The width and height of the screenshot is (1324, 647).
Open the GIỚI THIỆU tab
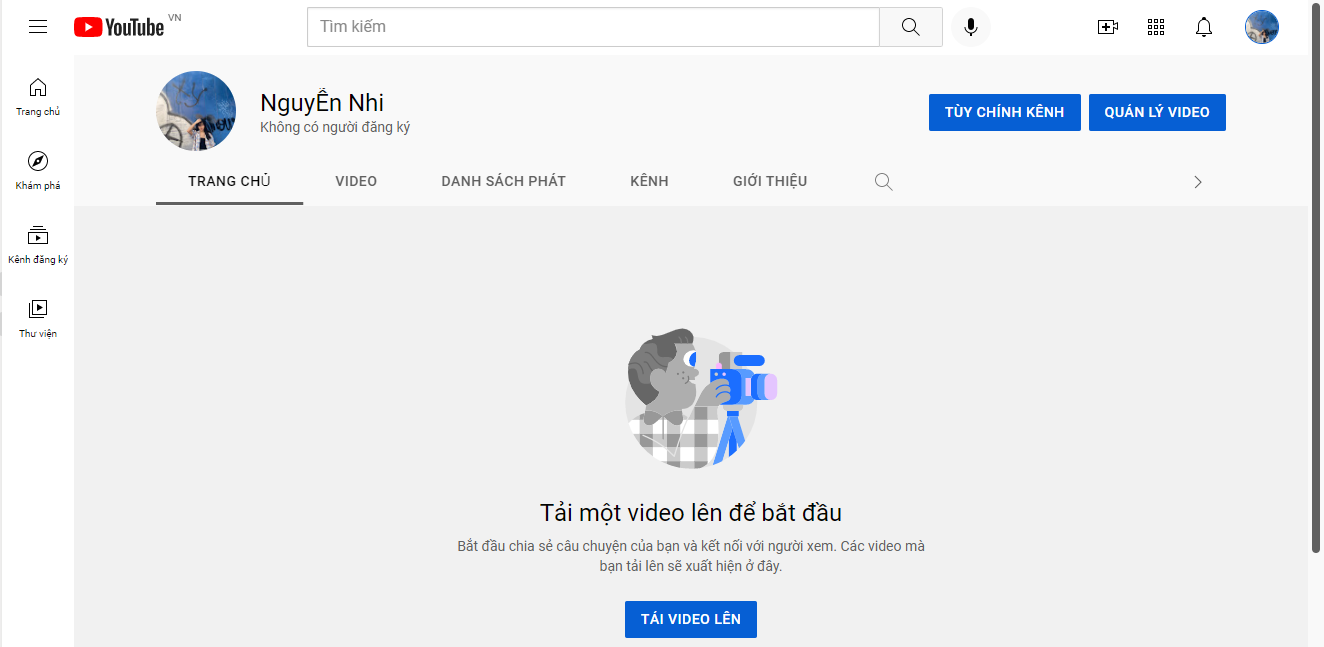pos(769,181)
